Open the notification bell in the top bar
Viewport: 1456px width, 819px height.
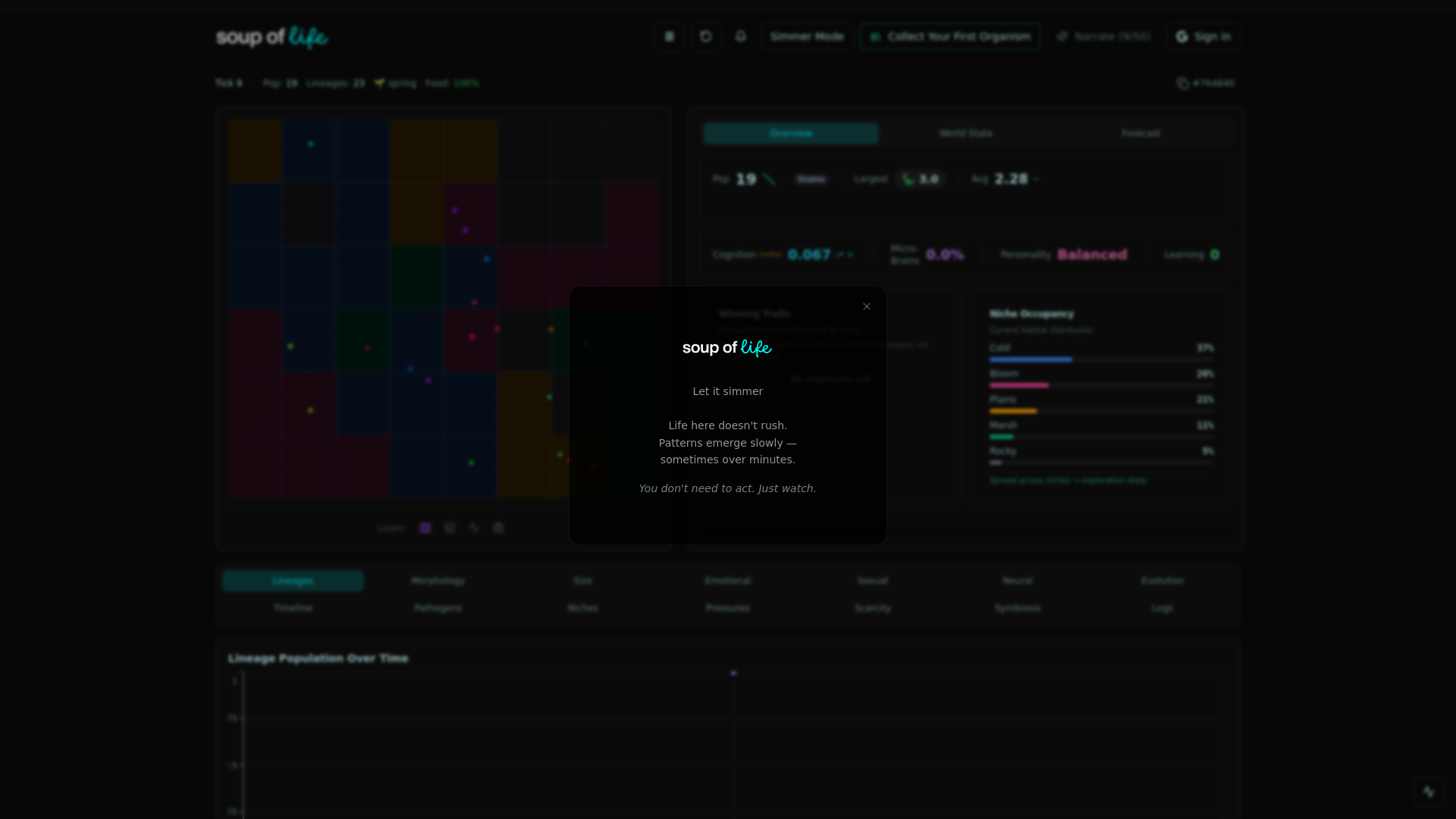click(741, 36)
